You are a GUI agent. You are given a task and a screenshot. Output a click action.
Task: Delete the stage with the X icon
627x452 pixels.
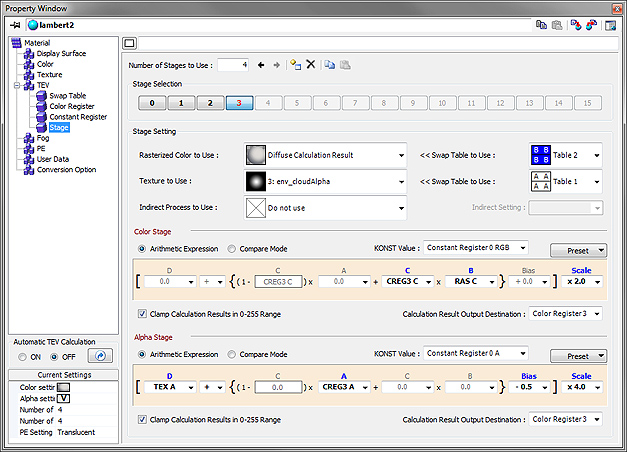(311, 65)
